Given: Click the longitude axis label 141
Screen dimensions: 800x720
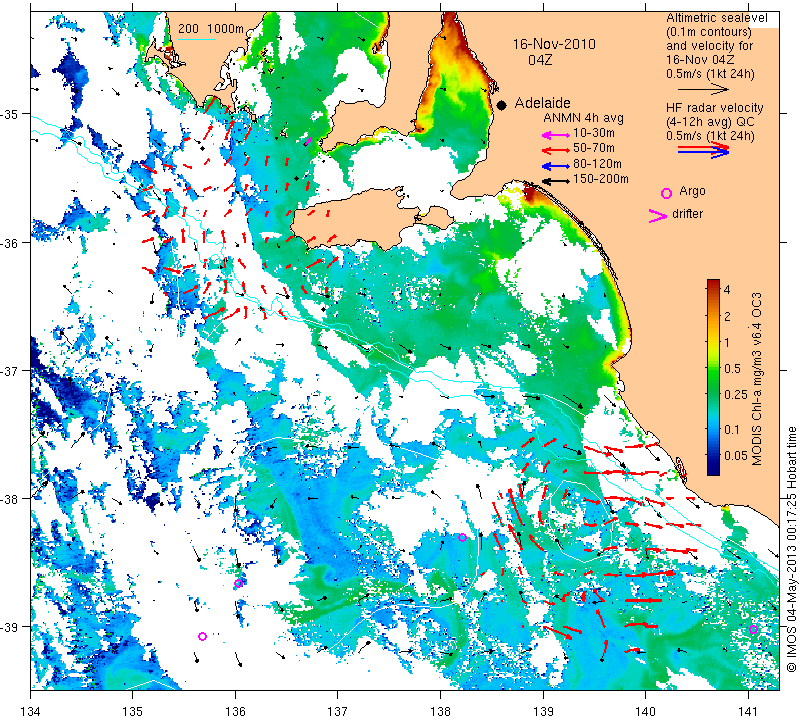Looking at the screenshot, I should pyautogui.click(x=748, y=711).
